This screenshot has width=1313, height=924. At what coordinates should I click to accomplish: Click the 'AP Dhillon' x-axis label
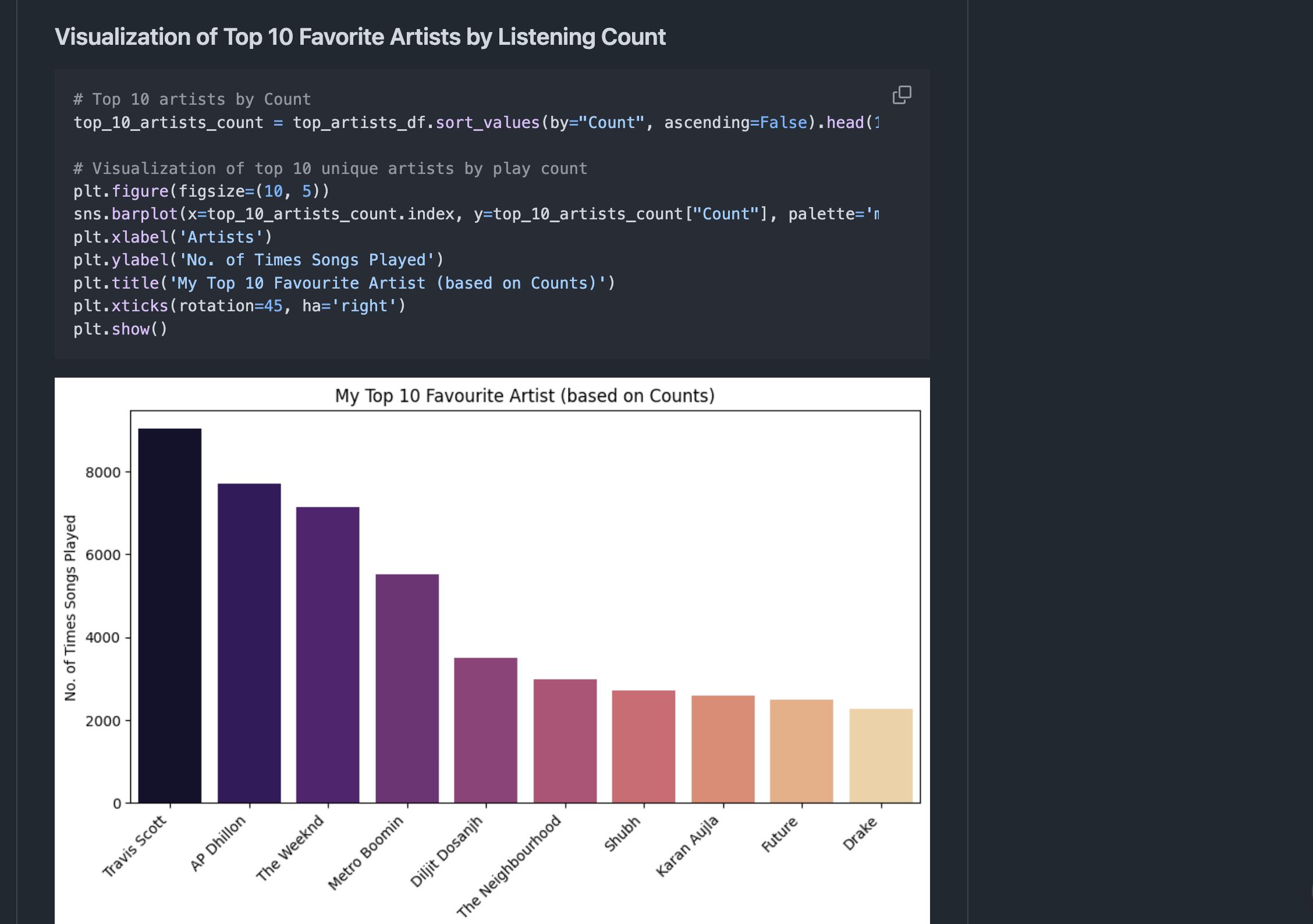[x=218, y=843]
